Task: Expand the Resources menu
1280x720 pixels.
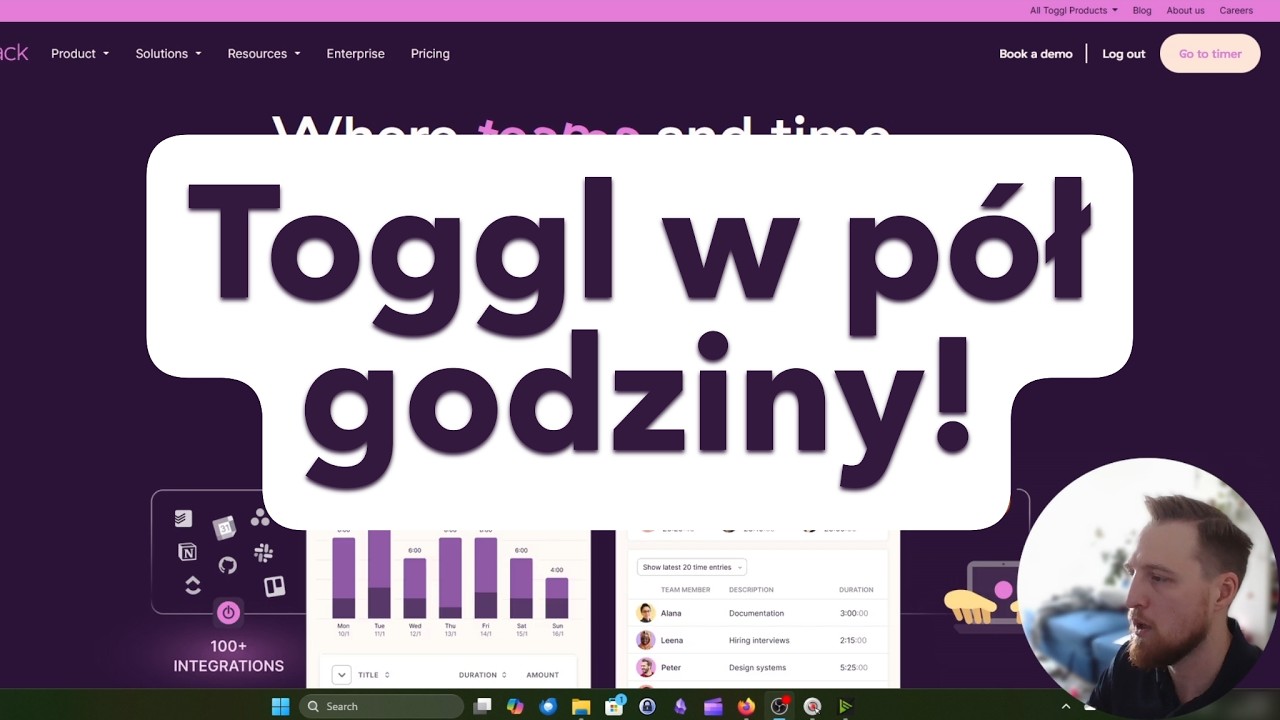Action: 264,53
